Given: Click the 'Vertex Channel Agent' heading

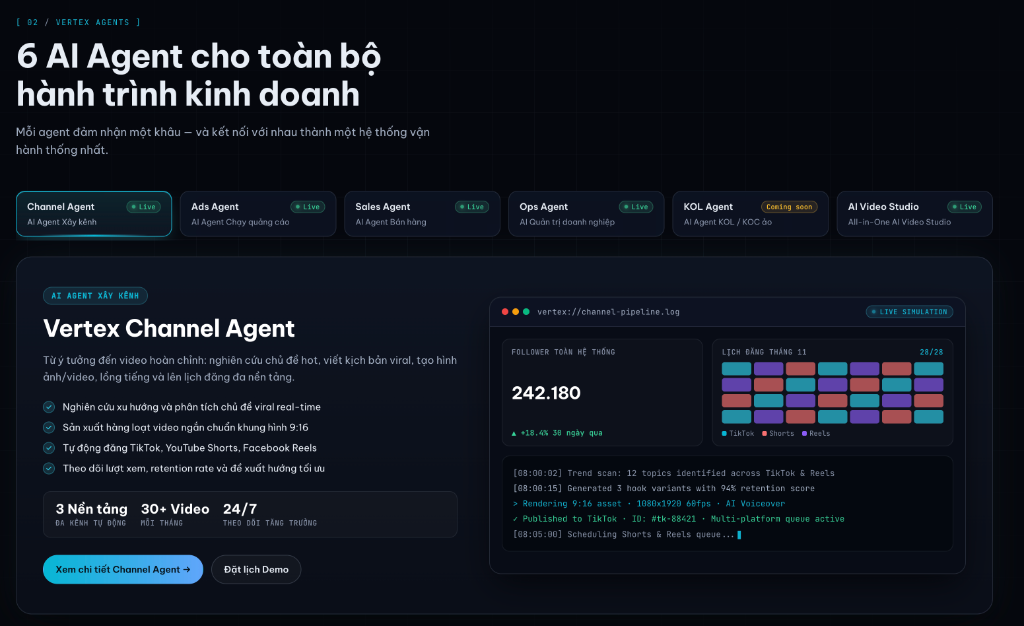Looking at the screenshot, I should (x=169, y=328).
